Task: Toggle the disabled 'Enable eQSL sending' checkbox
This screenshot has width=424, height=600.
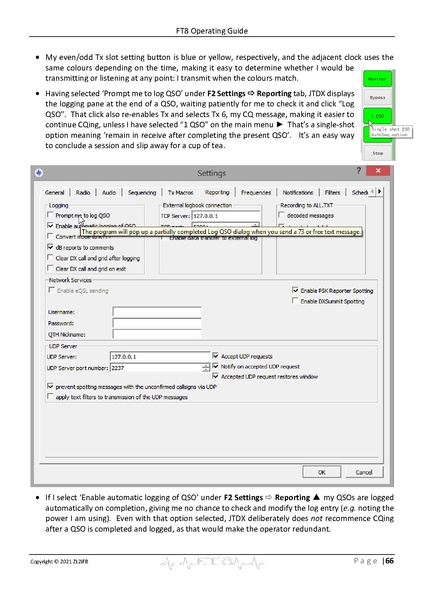Action: click(51, 290)
